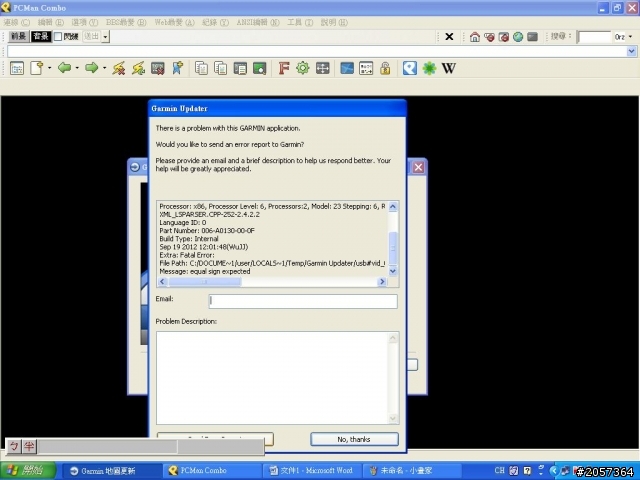Expand the forward arrow dropdown

[104, 68]
